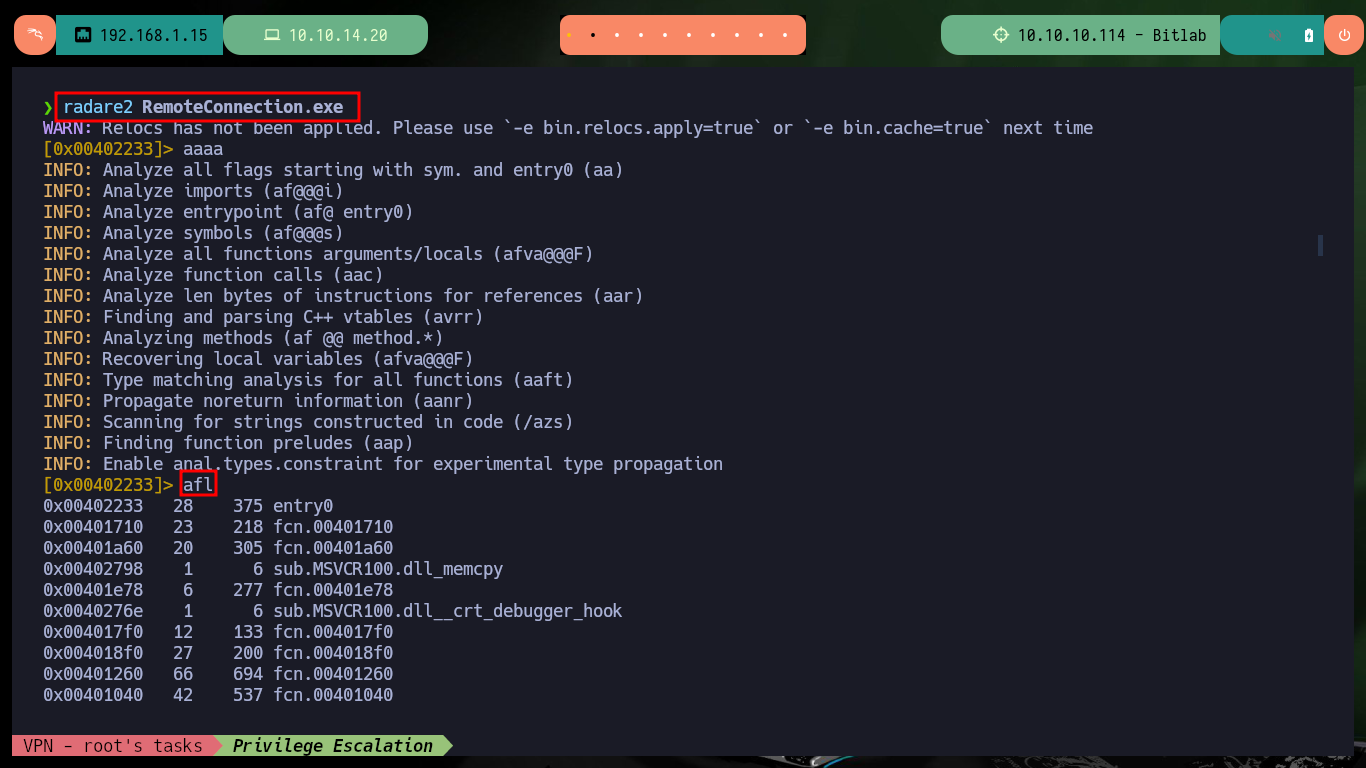Click the battery charging icon
Image resolution: width=1366 pixels, height=768 pixels.
pos(1309,35)
